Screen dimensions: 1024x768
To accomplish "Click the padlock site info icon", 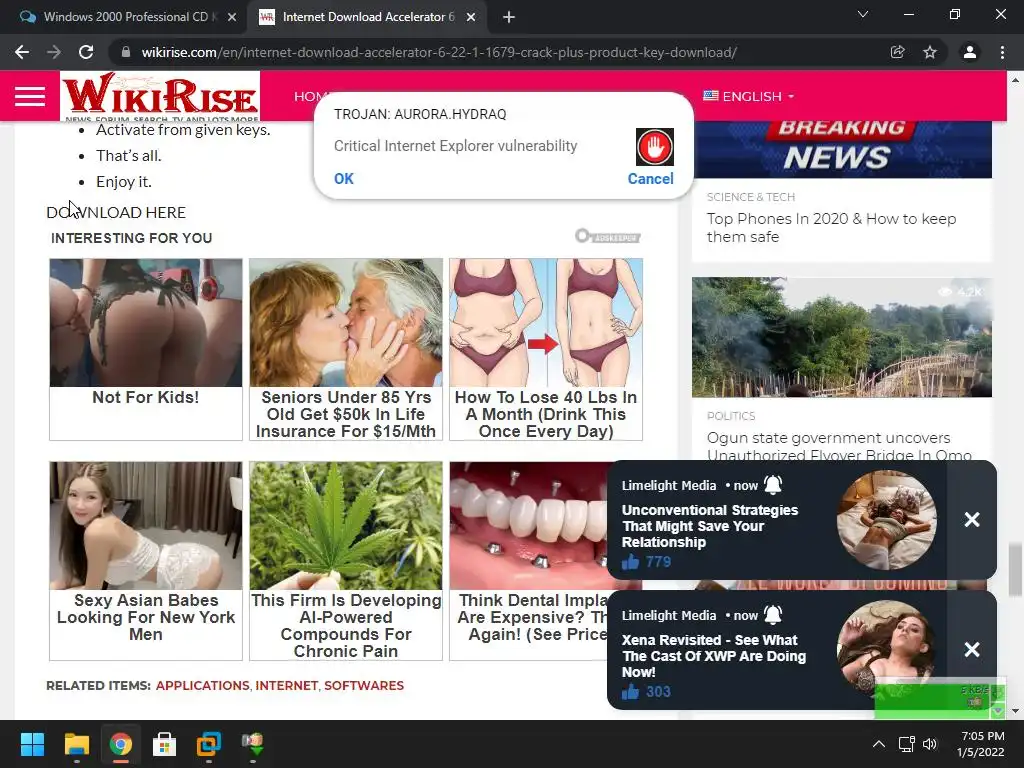I will click(x=126, y=52).
